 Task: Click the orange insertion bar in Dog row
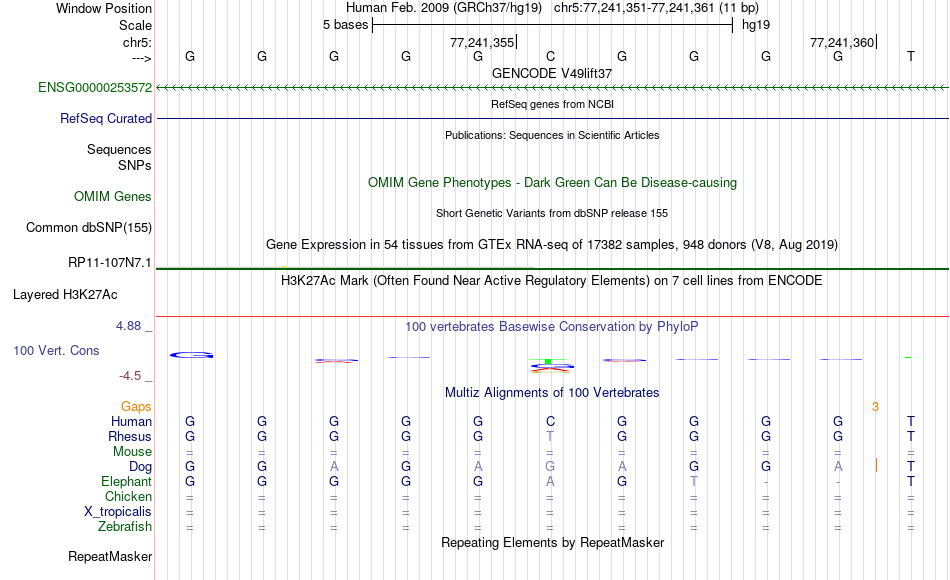[x=876, y=465]
